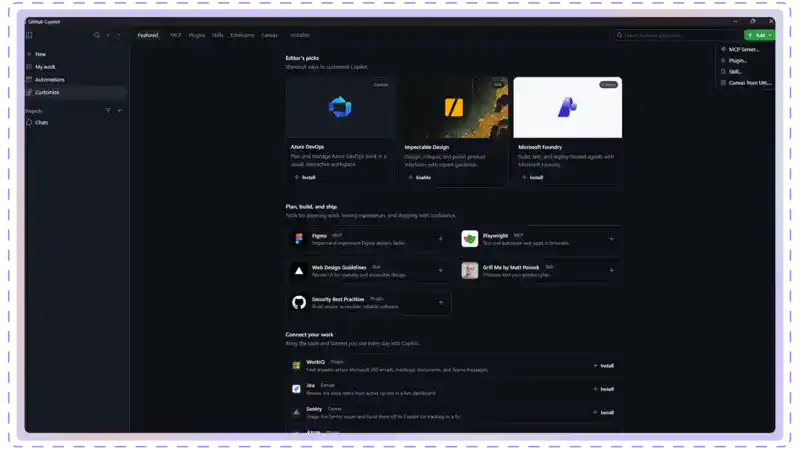This screenshot has width=800, height=450.
Task: Go back with the left arrow
Action: point(108,35)
